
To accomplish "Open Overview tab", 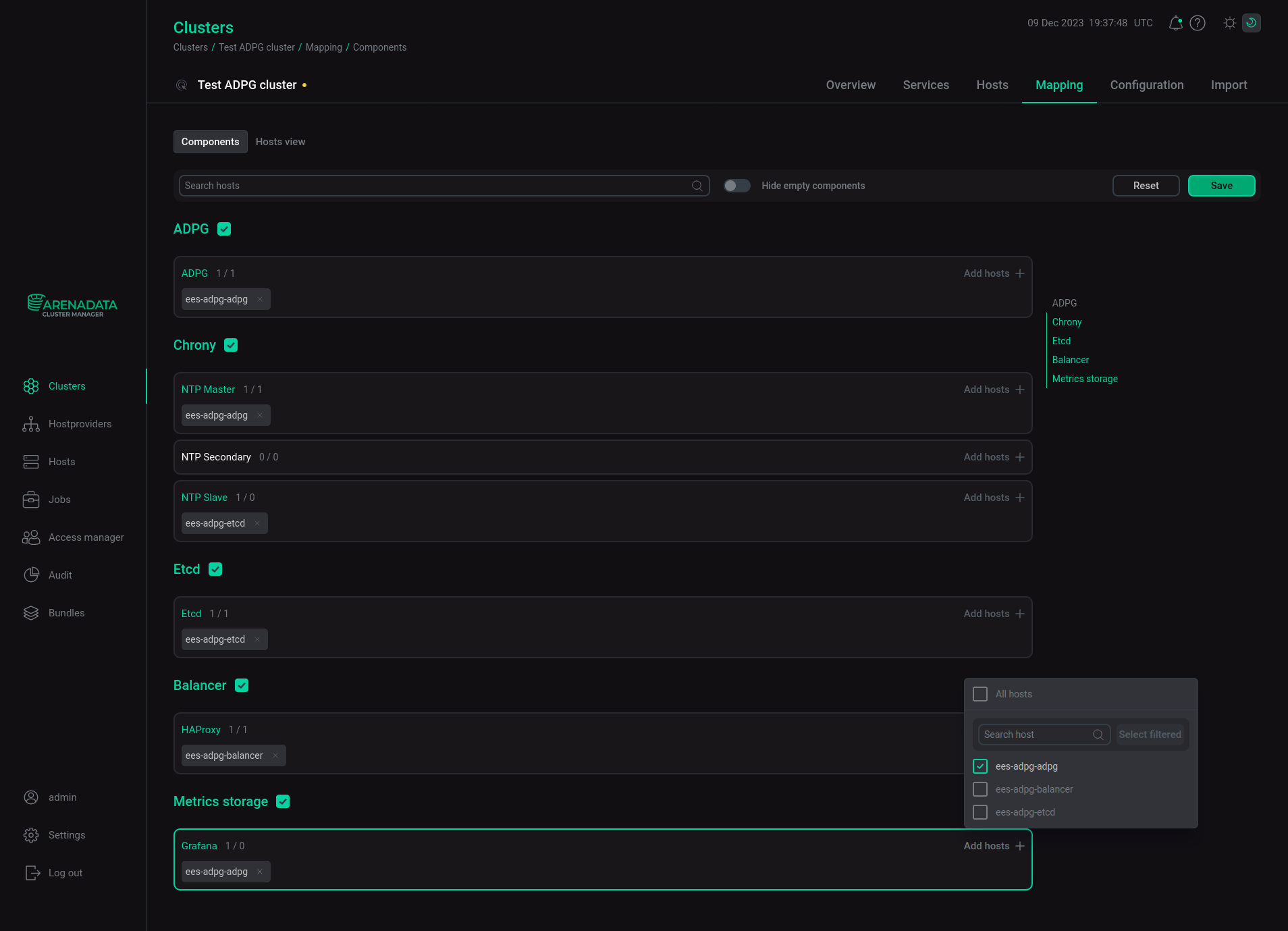I will [x=851, y=85].
